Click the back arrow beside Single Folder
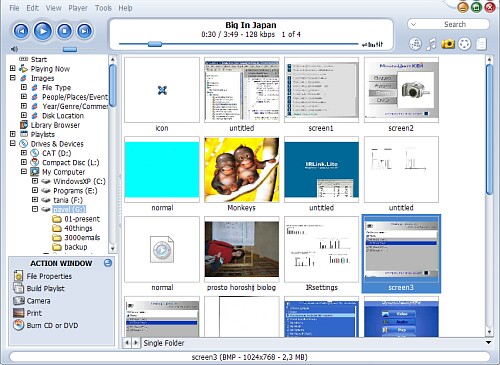 coord(127,343)
